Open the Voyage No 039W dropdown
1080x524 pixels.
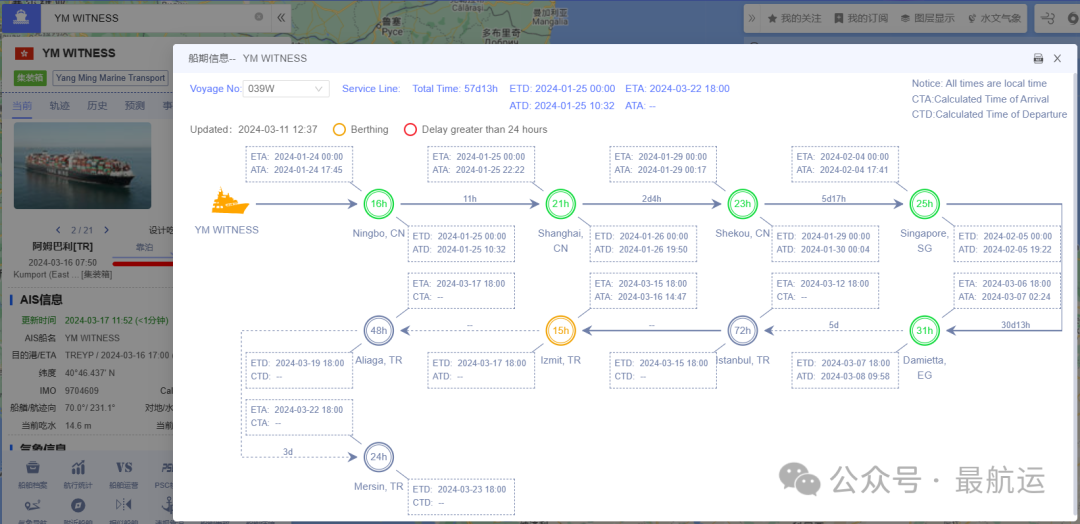[x=286, y=88]
